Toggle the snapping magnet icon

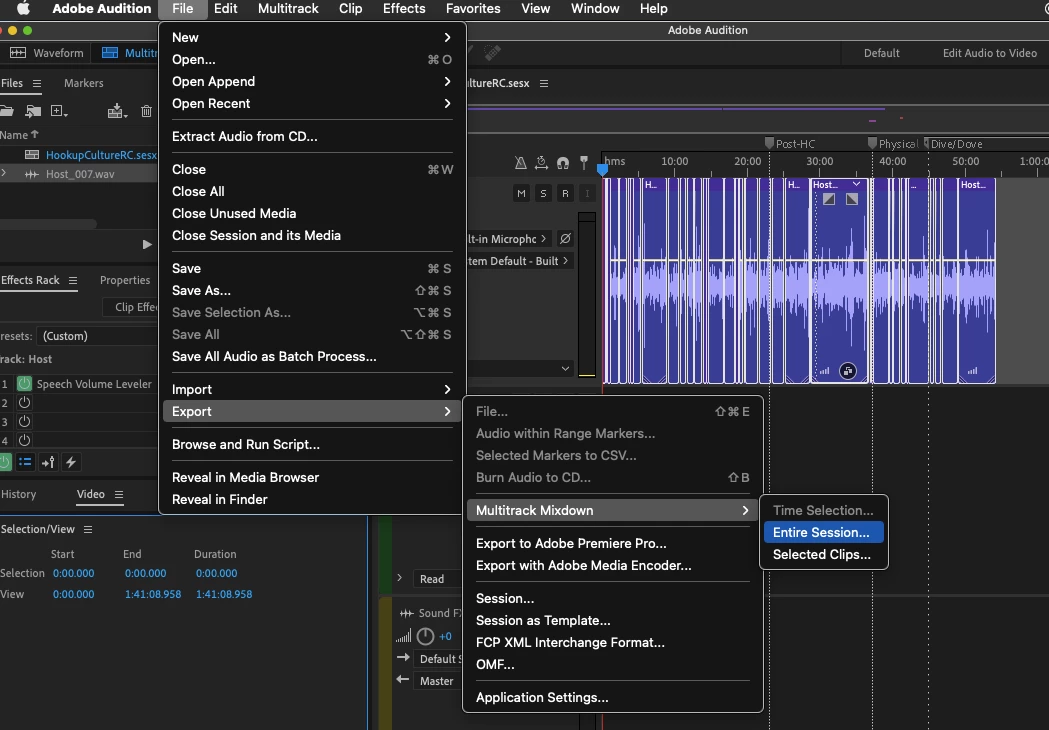pyautogui.click(x=563, y=163)
